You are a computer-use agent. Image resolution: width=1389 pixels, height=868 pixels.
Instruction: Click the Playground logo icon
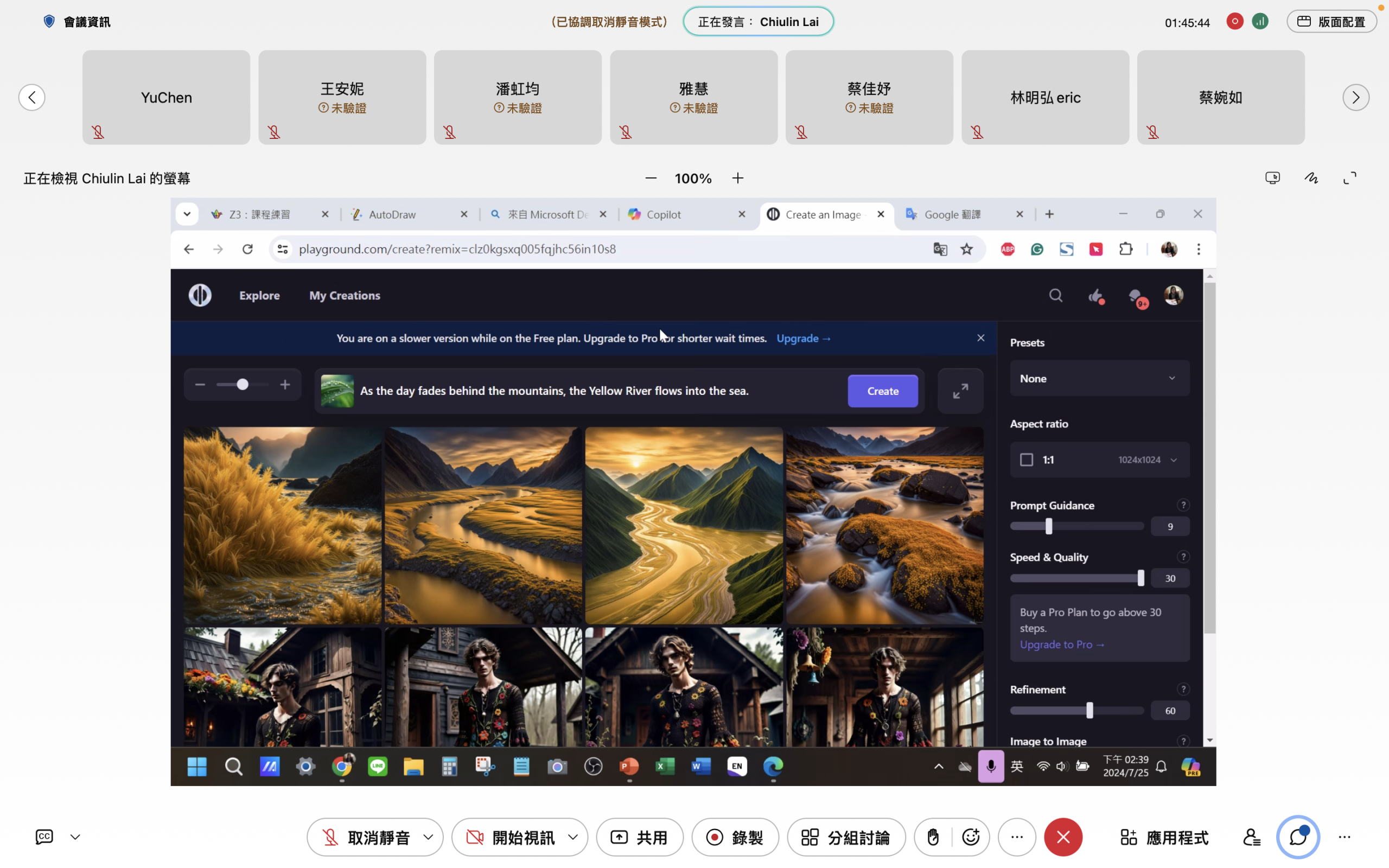click(x=200, y=295)
